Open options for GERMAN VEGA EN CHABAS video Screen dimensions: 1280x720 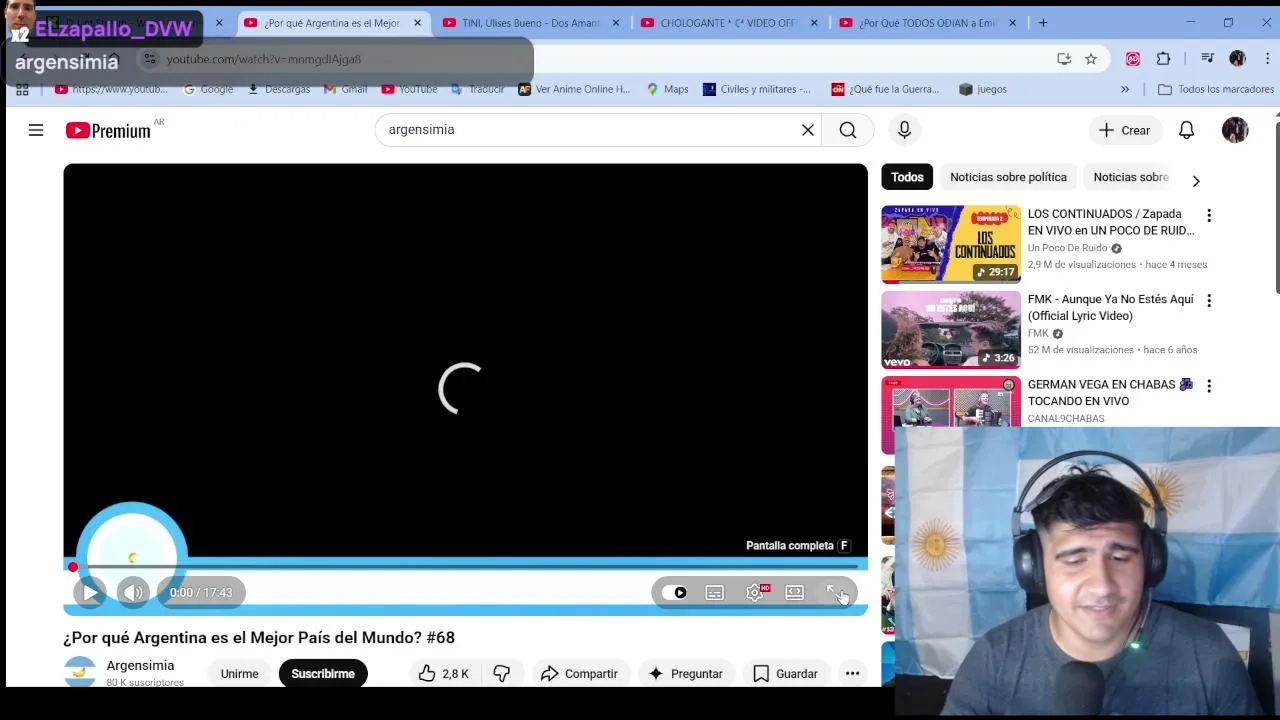pos(1209,386)
